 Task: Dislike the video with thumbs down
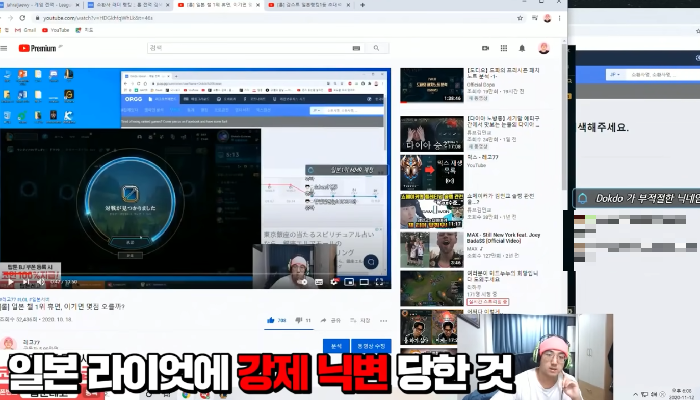click(x=297, y=320)
